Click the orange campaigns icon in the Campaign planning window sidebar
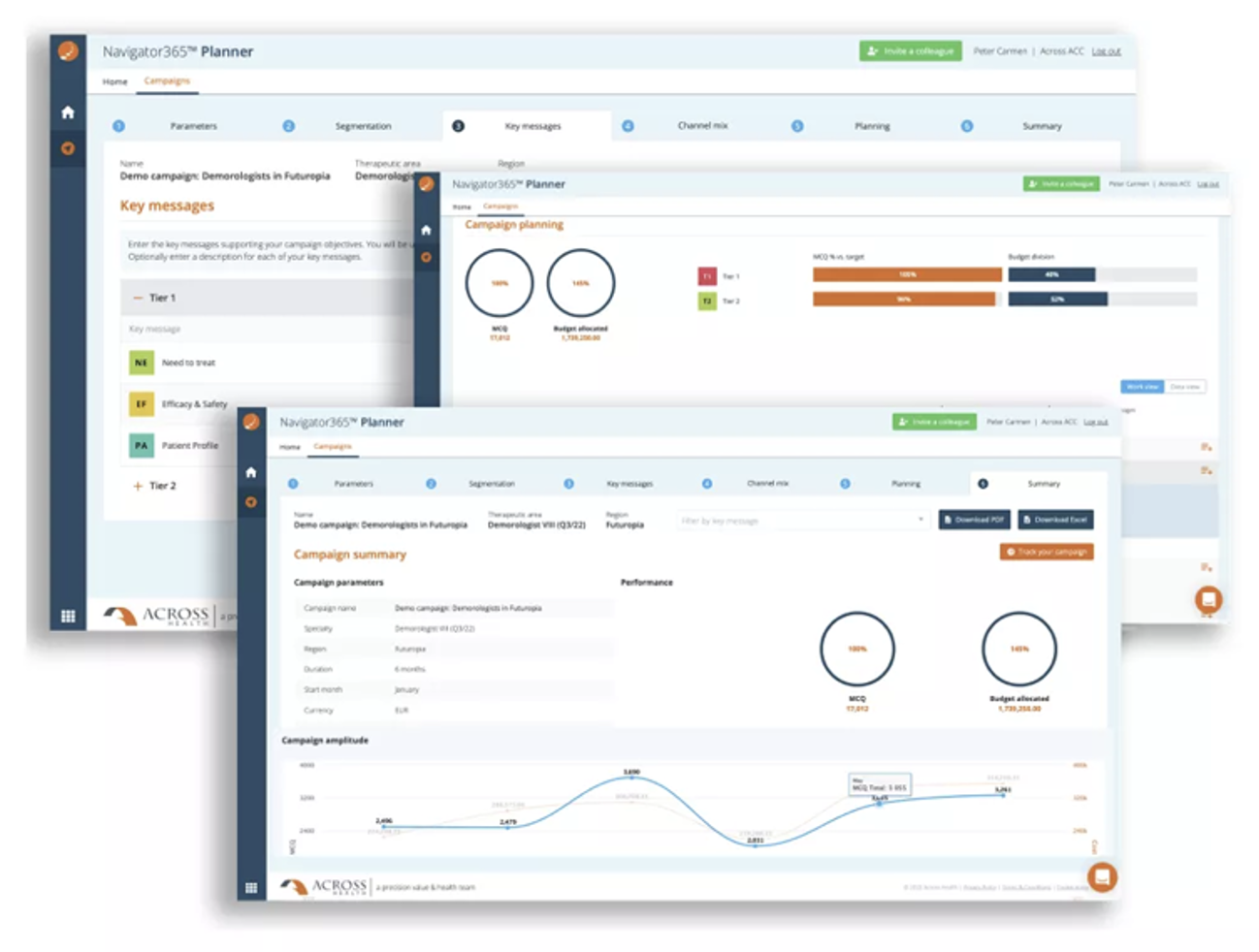Viewport: 1259px width, 952px height. (426, 257)
